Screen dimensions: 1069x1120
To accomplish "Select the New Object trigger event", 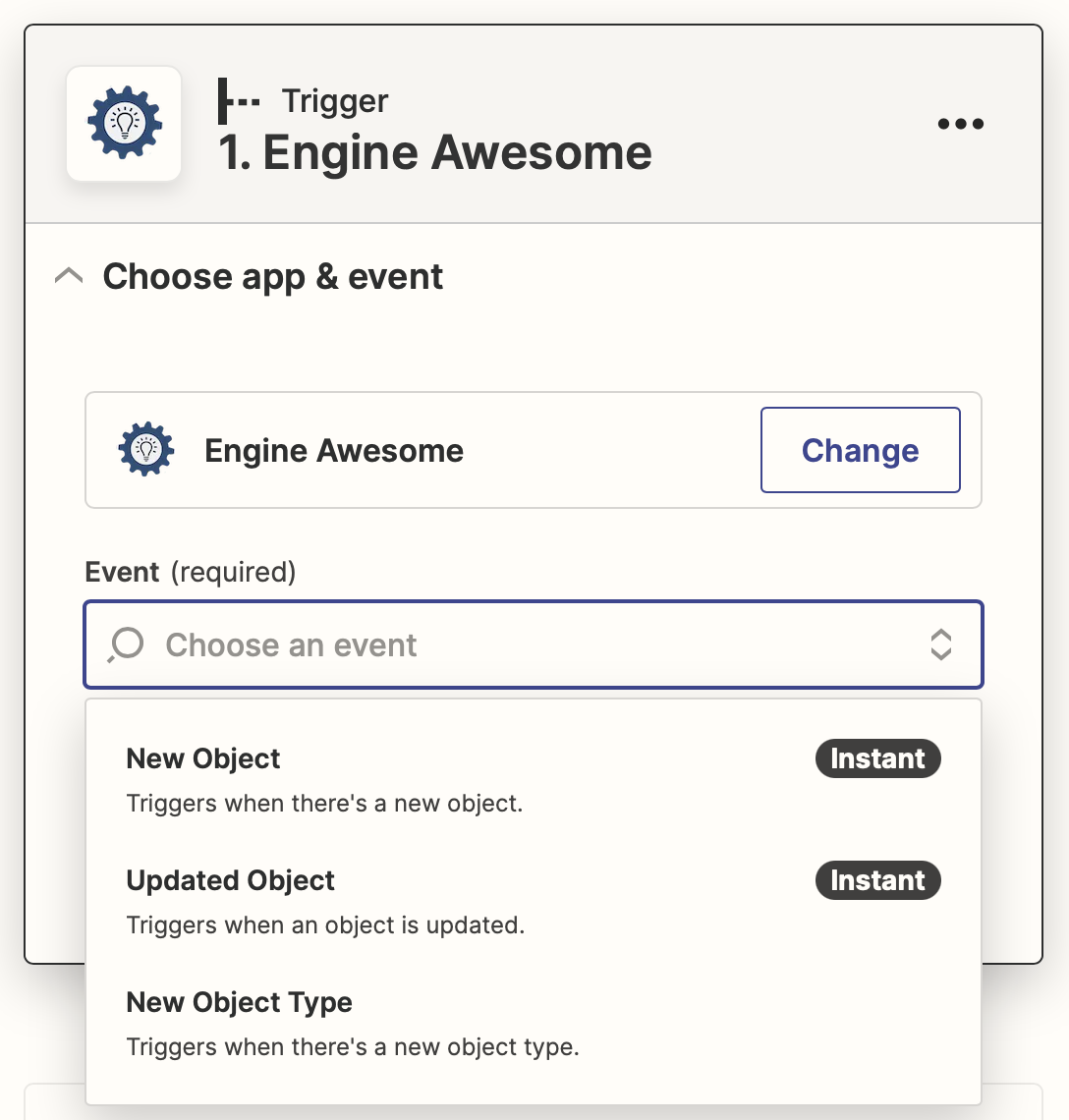I will (202, 758).
